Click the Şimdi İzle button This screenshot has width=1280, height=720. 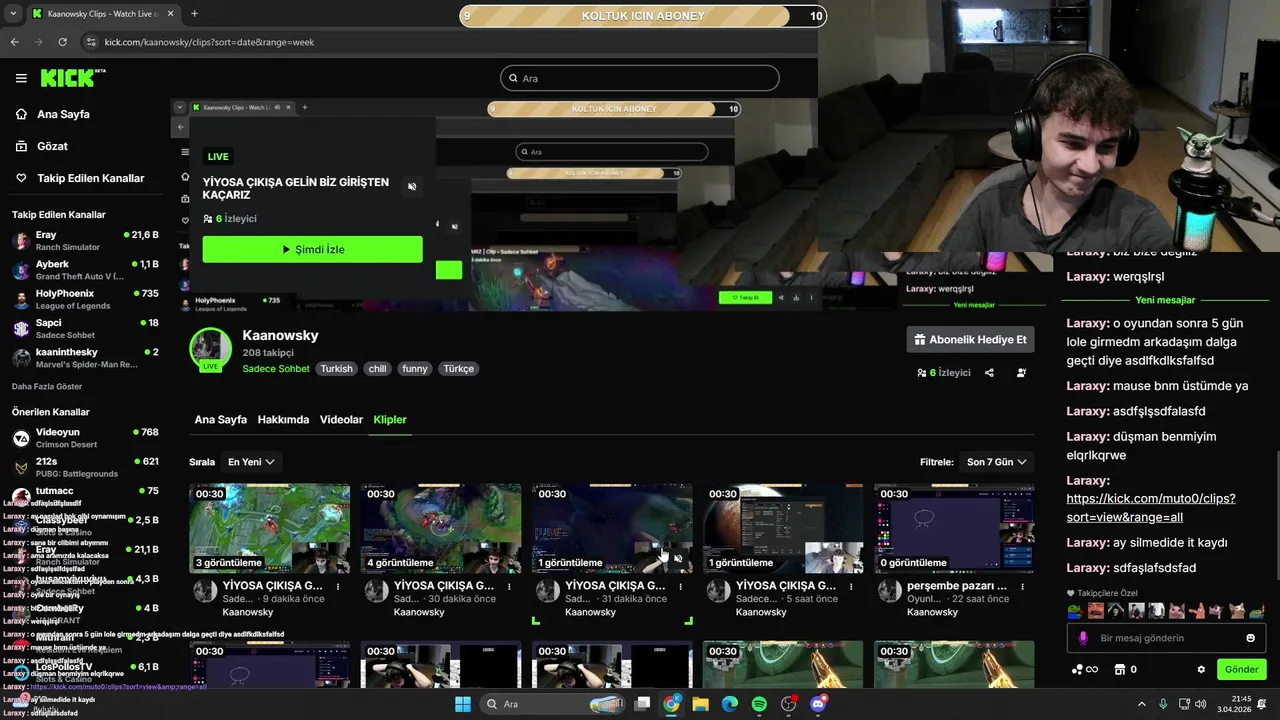pos(312,249)
